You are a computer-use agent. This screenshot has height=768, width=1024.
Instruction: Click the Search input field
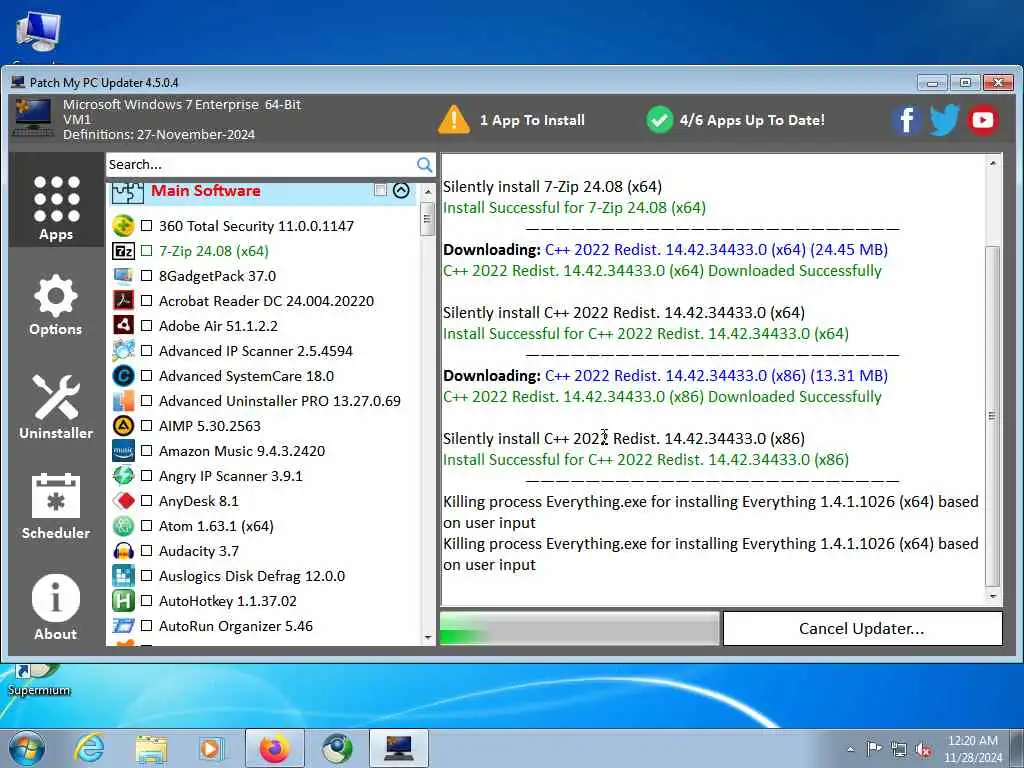(261, 165)
